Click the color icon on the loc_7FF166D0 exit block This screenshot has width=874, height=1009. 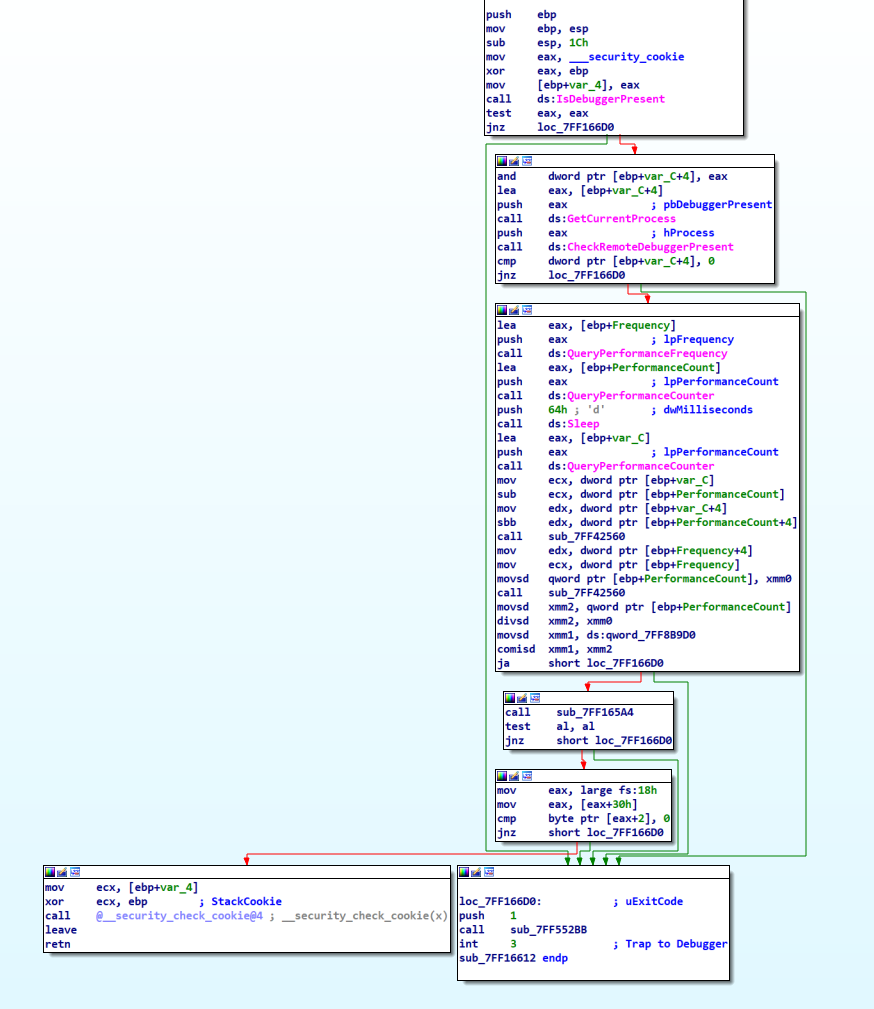tap(464, 872)
